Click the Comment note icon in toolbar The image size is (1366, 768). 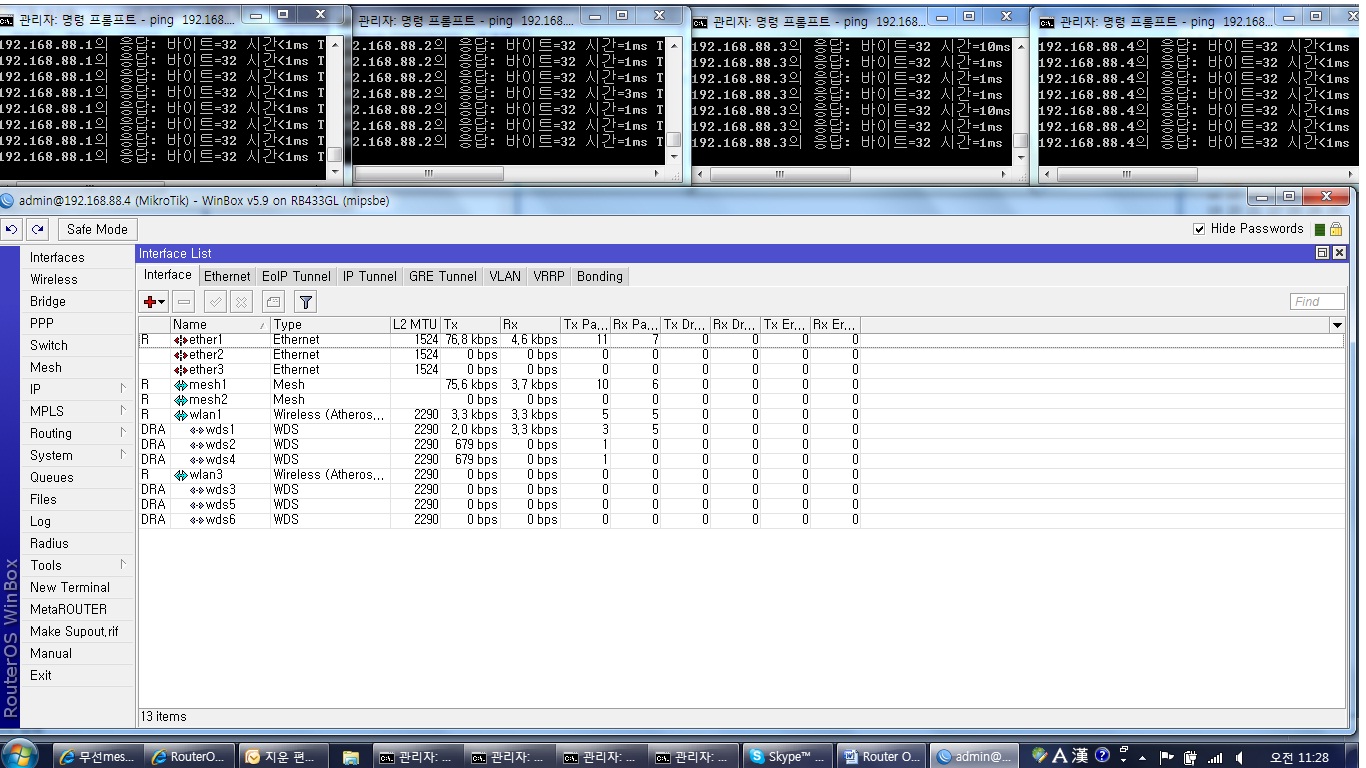pyautogui.click(x=273, y=301)
